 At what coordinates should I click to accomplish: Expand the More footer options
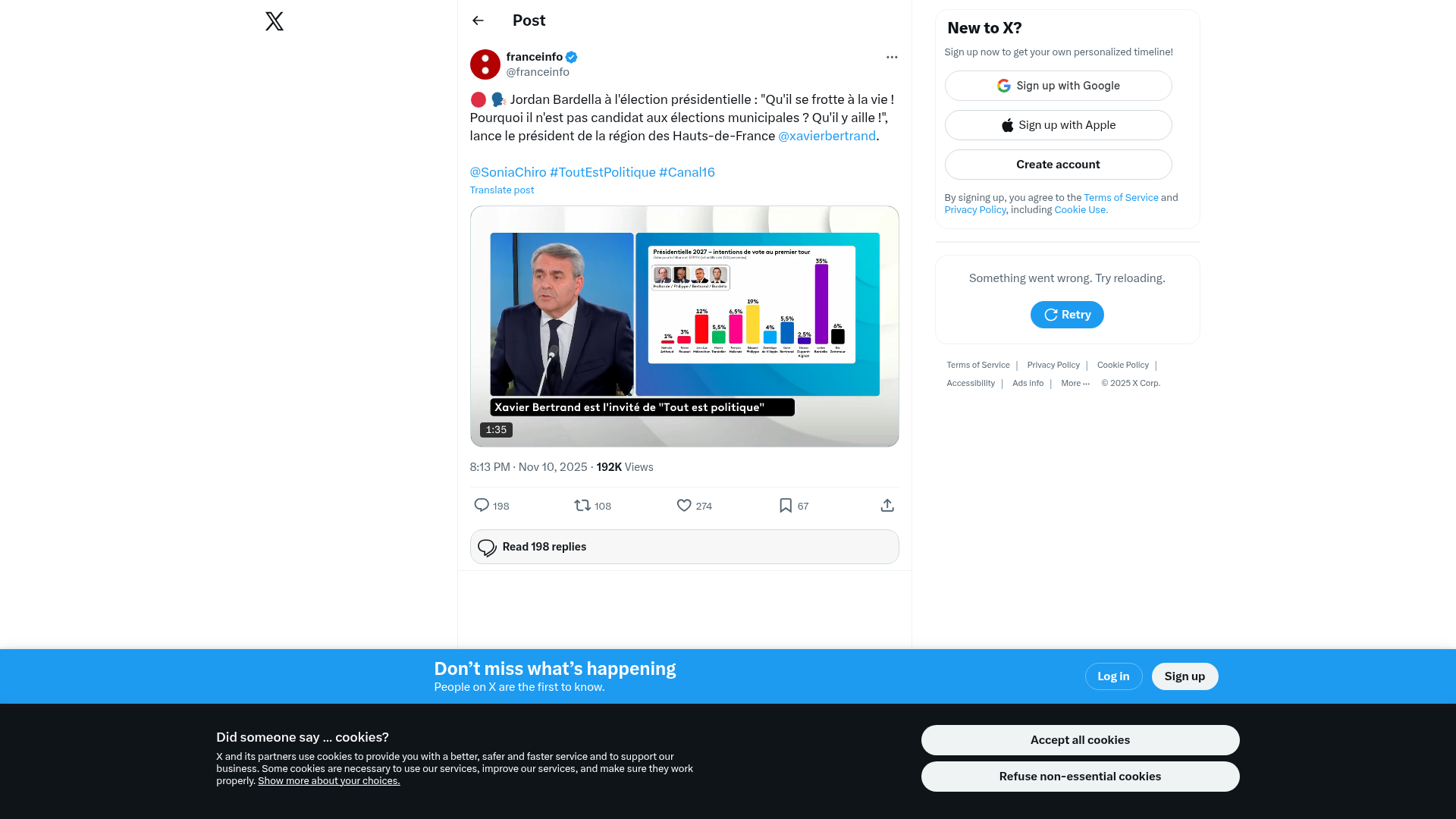tap(1075, 383)
